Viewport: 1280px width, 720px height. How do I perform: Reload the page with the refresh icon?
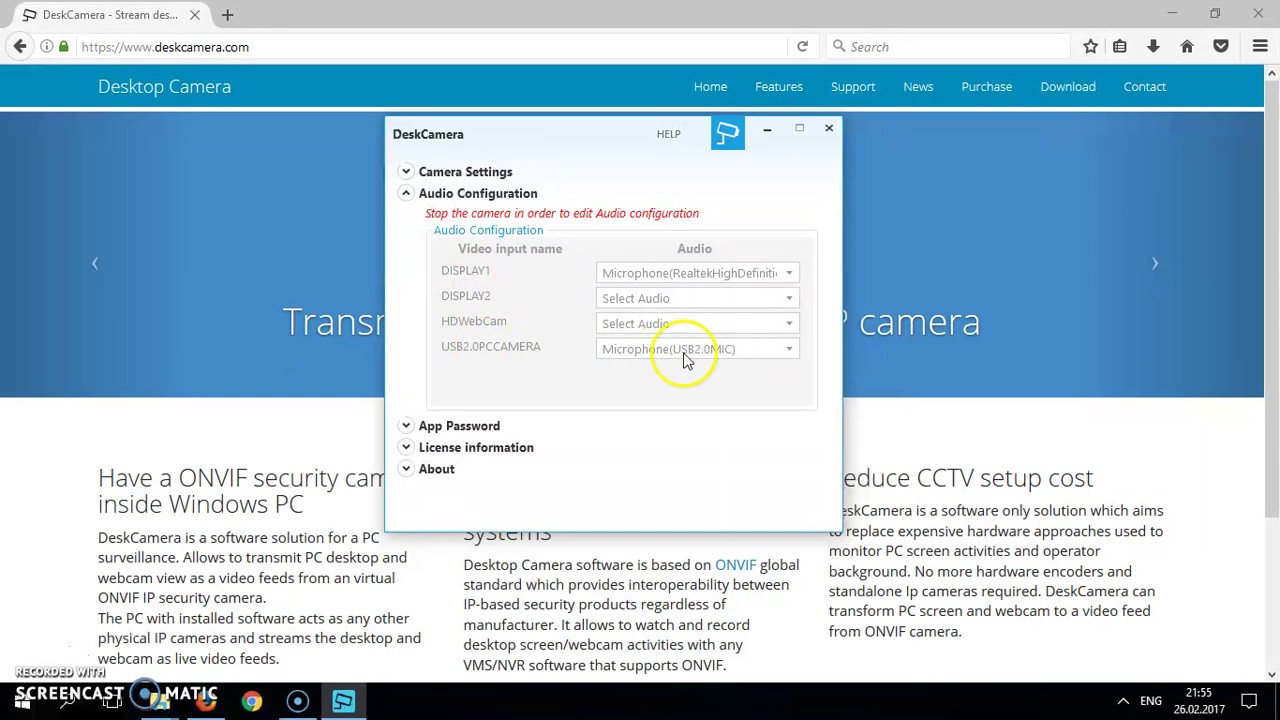coord(802,47)
